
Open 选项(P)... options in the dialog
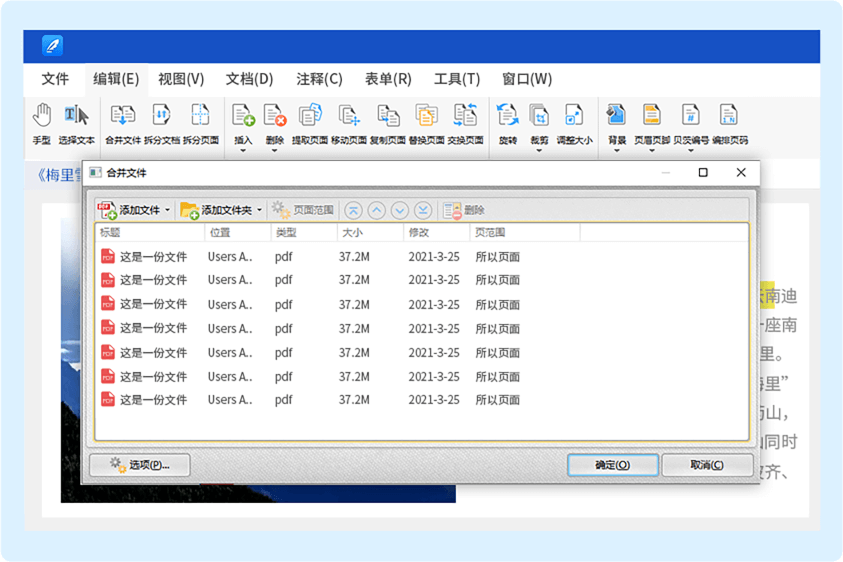140,465
